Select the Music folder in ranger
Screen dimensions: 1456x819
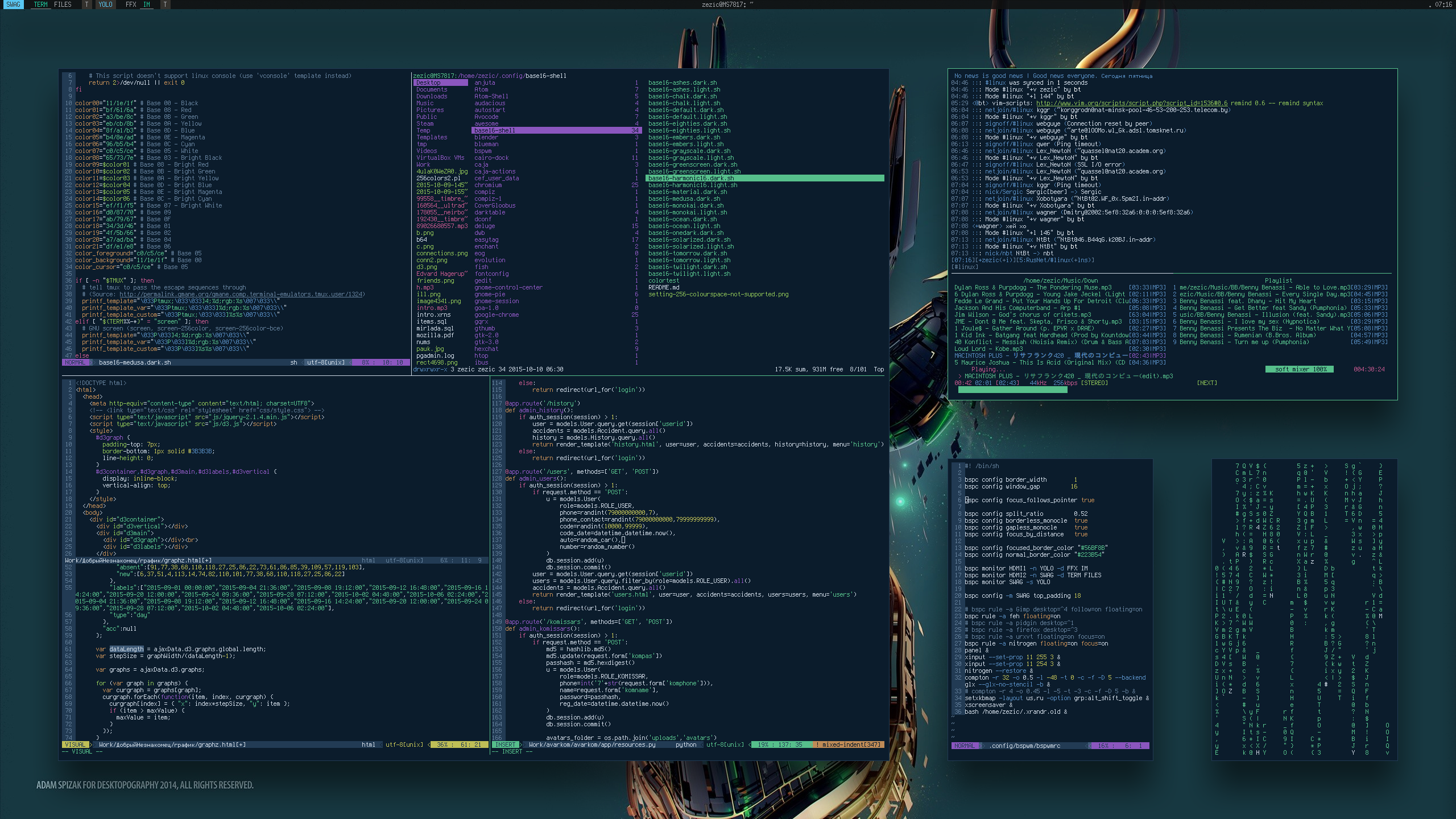(x=425, y=103)
